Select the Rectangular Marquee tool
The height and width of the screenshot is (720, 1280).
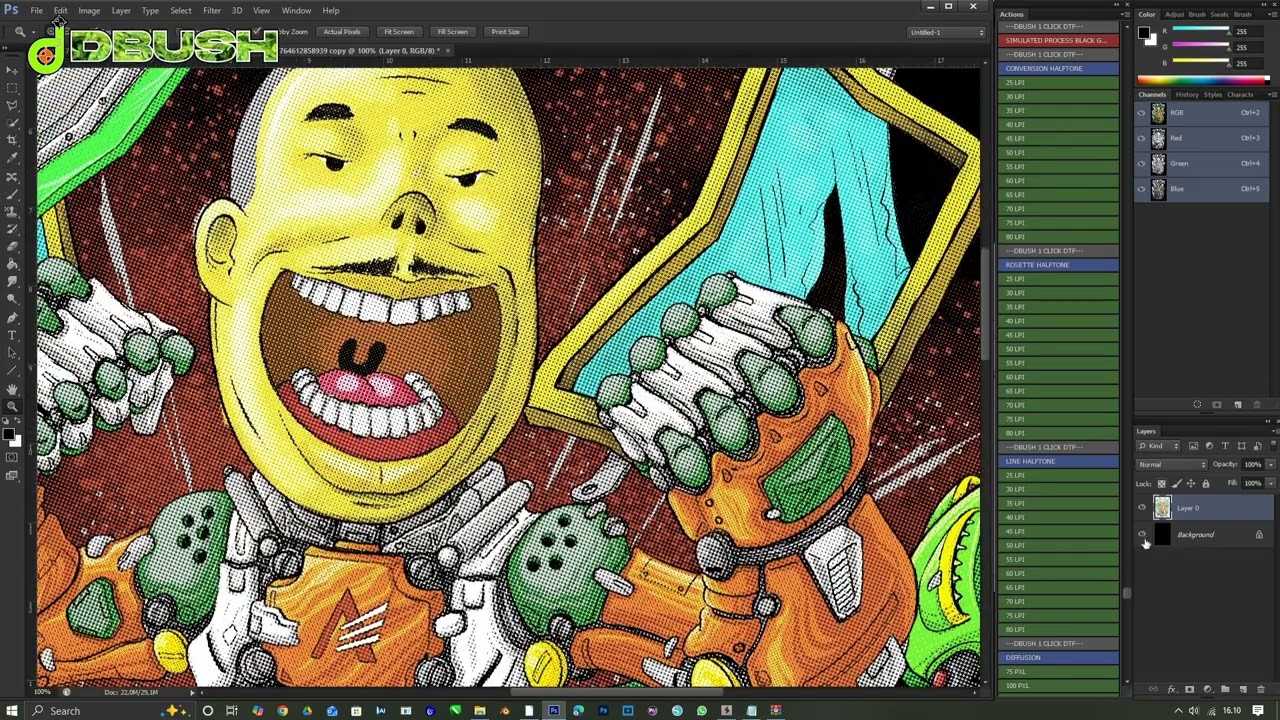tap(13, 87)
